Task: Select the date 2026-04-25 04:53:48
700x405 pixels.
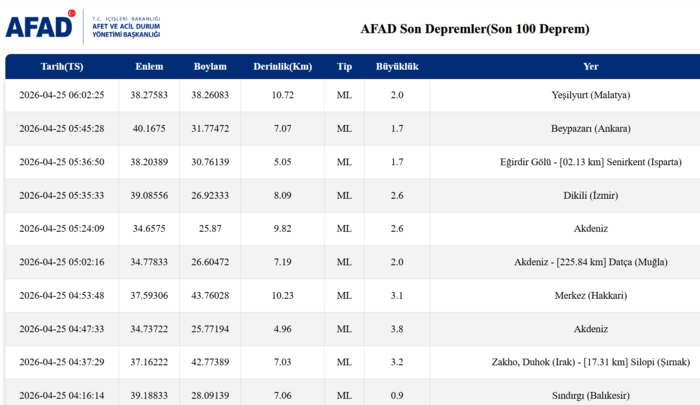Action: [x=62, y=296]
